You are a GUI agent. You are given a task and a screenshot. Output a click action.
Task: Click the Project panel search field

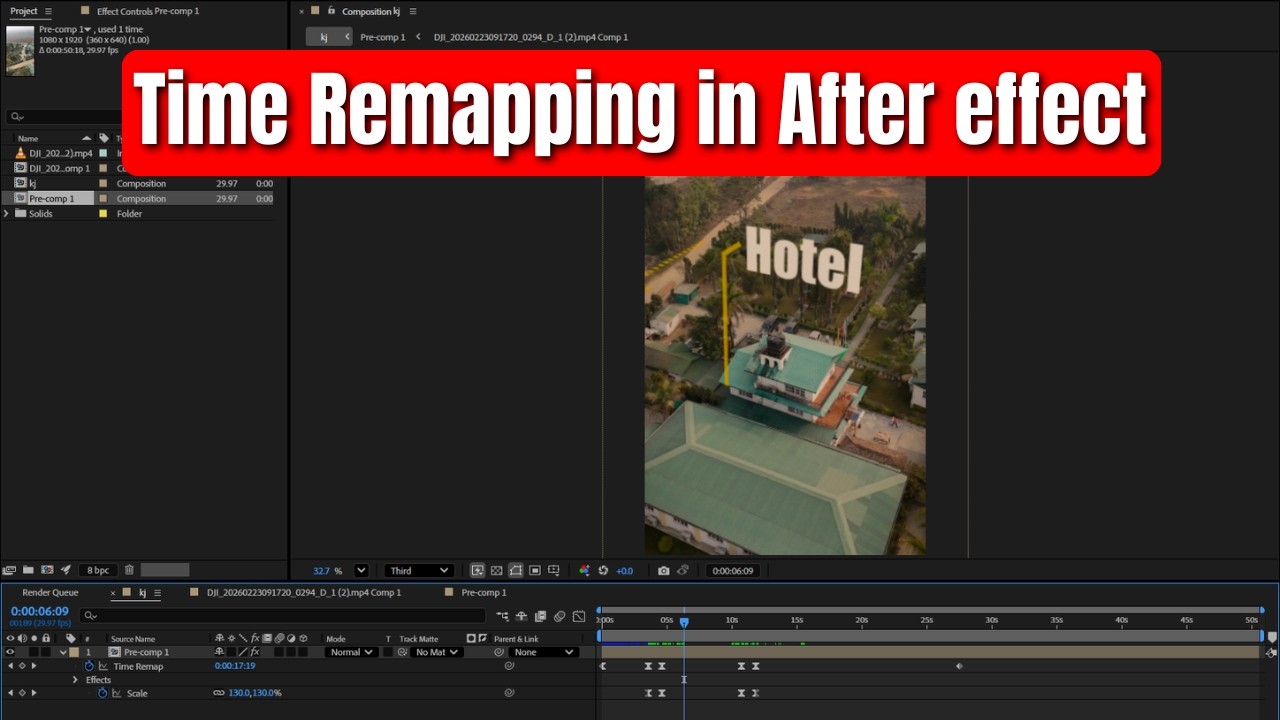coord(64,116)
